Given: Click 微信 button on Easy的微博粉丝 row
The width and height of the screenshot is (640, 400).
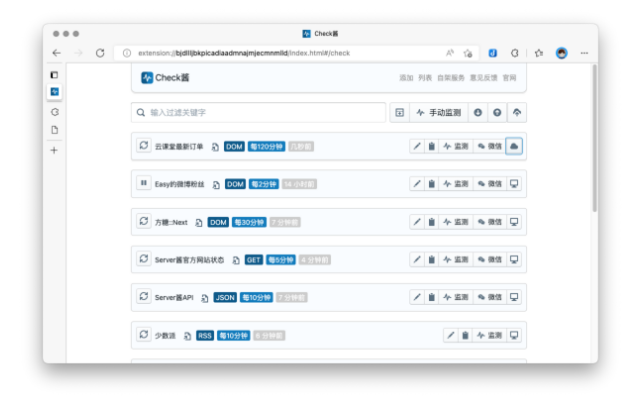Looking at the screenshot, I should pyautogui.click(x=489, y=184).
